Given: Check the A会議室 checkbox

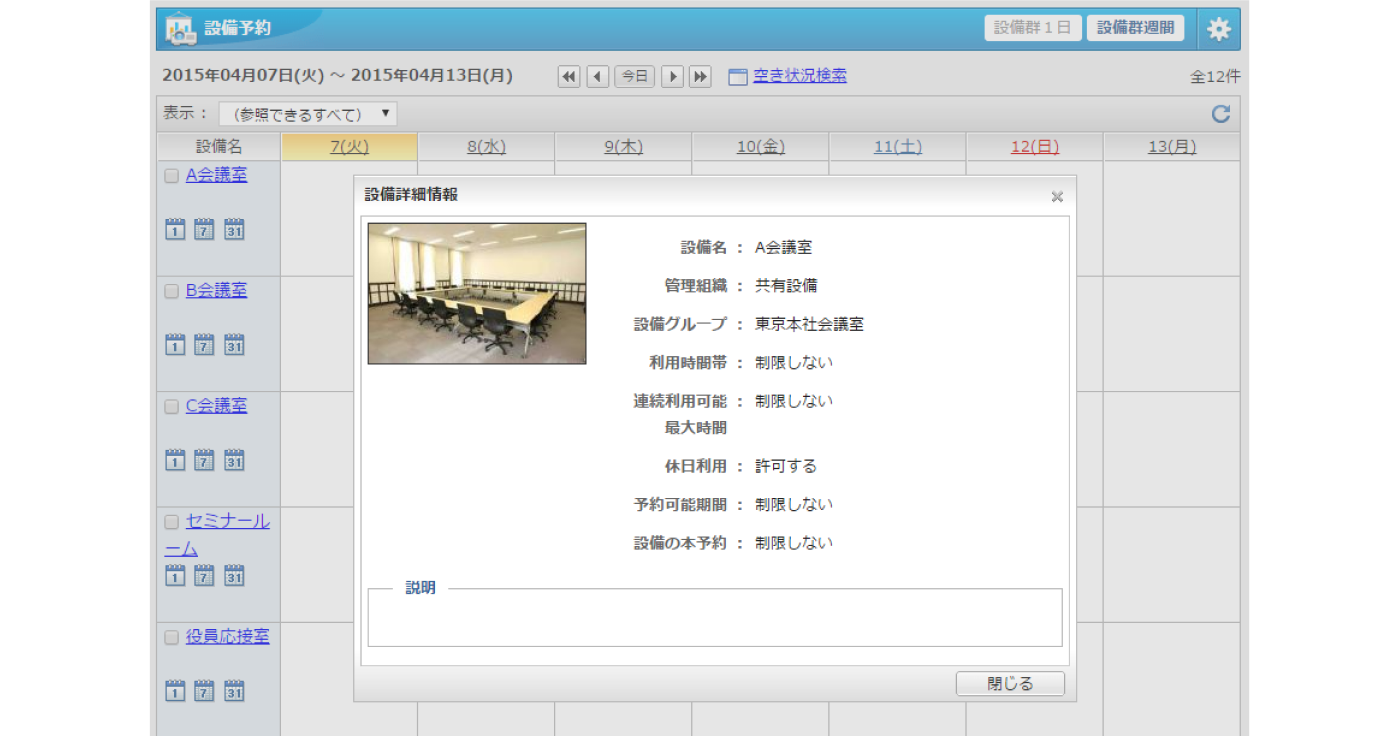Looking at the screenshot, I should coord(171,176).
